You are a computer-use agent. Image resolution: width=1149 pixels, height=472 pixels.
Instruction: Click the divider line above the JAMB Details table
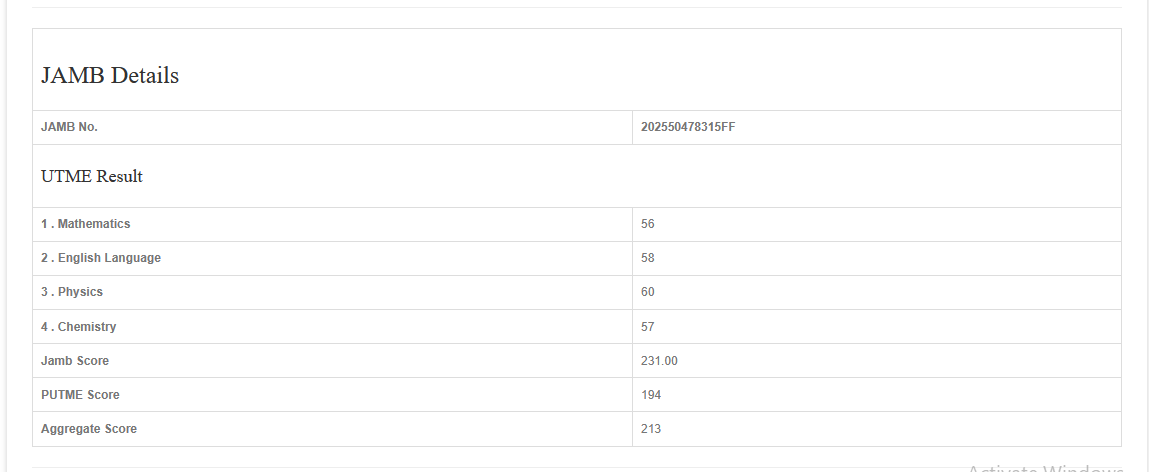pyautogui.click(x=576, y=8)
